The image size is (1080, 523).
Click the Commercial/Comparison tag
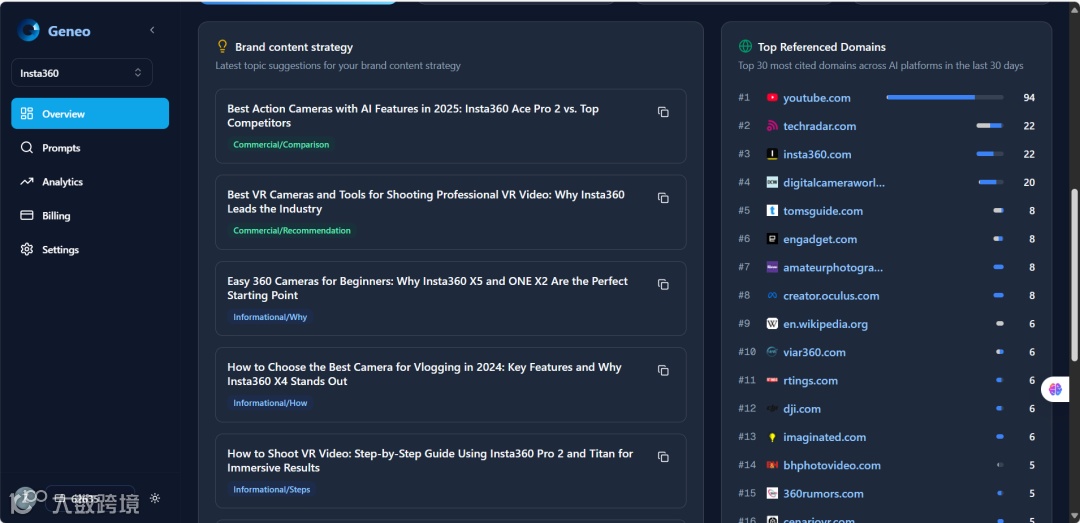coord(281,145)
